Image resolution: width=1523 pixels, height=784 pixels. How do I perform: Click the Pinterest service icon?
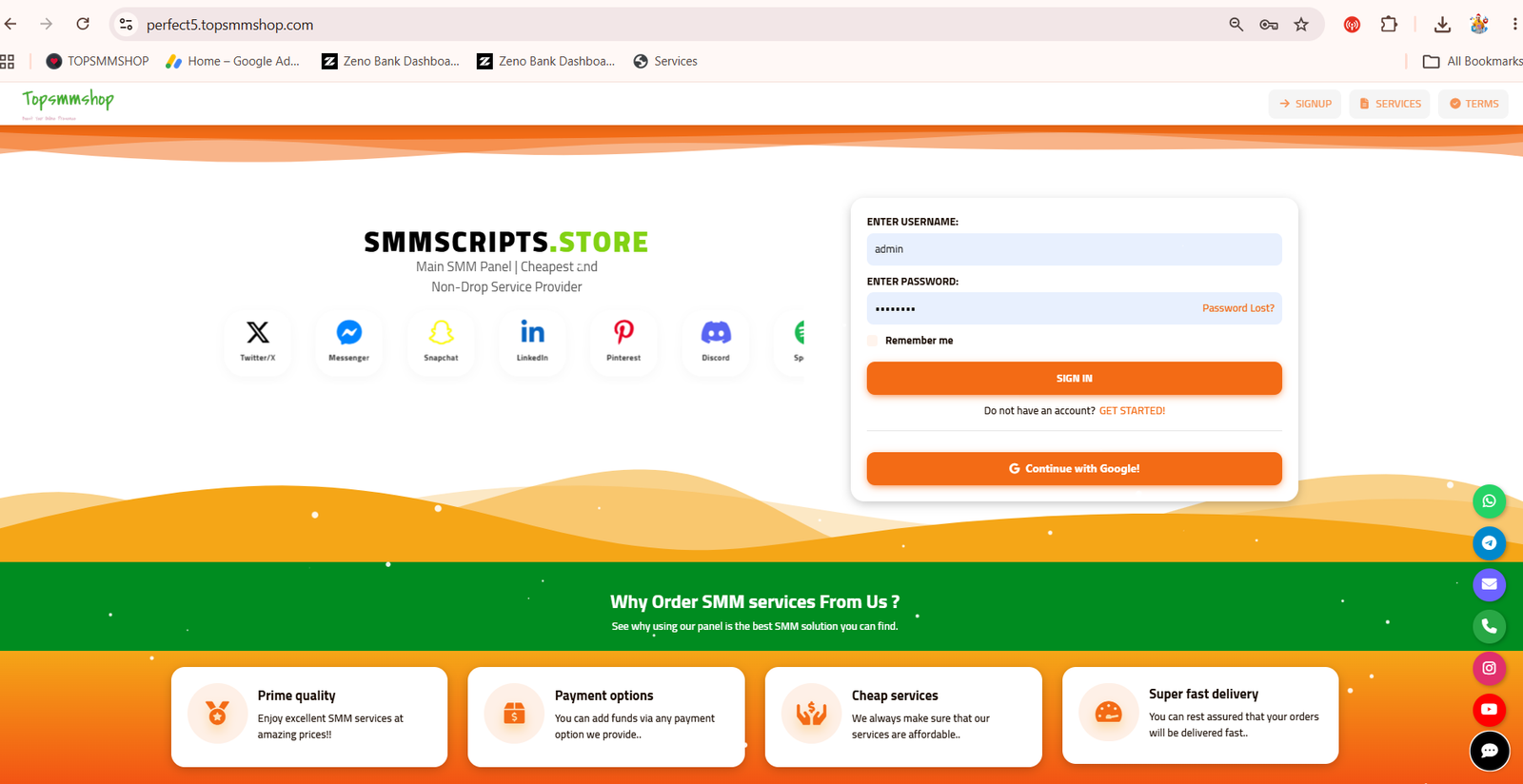click(623, 342)
